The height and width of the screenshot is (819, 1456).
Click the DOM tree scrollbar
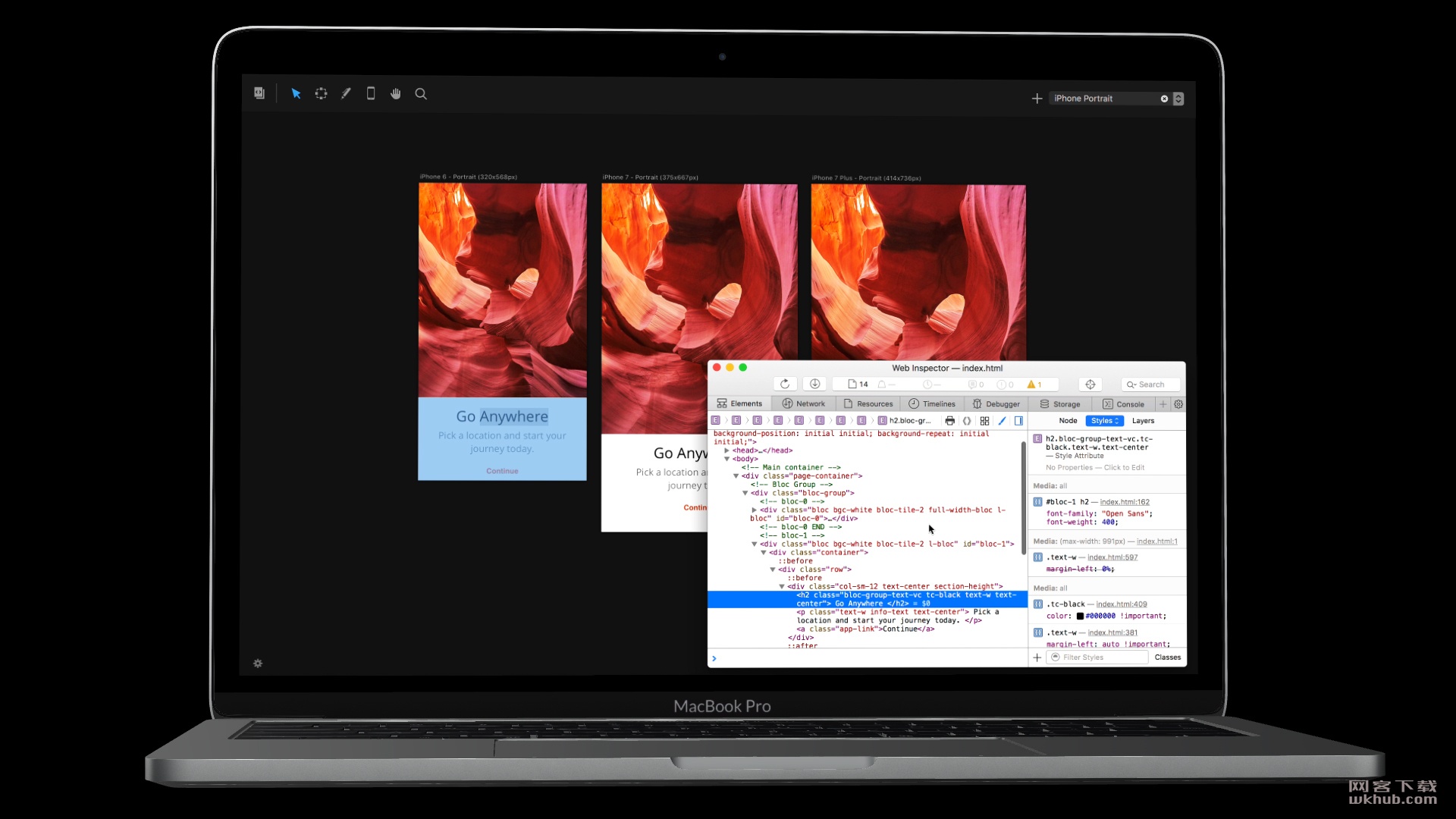pyautogui.click(x=1023, y=497)
